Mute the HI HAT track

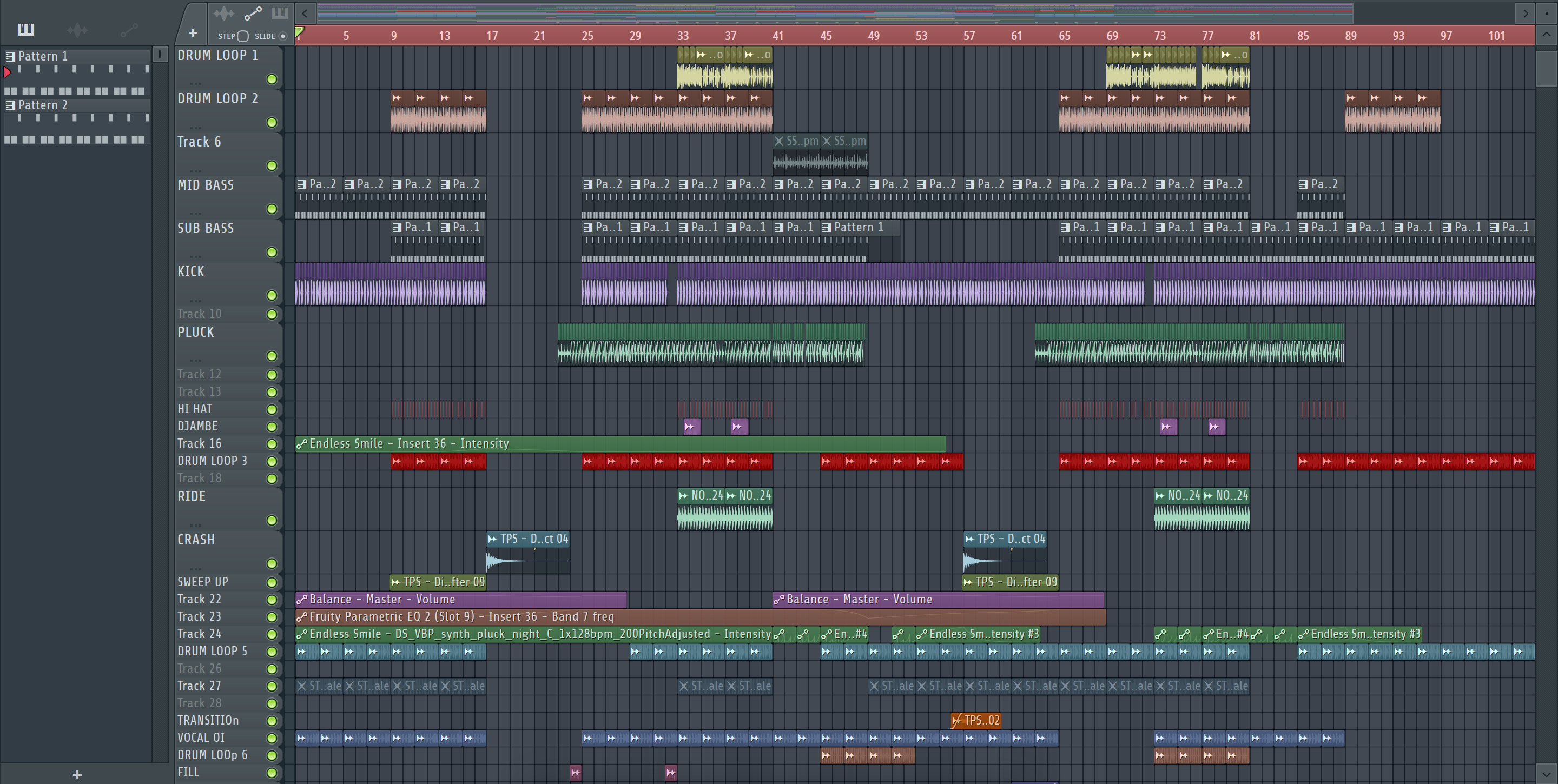click(272, 409)
